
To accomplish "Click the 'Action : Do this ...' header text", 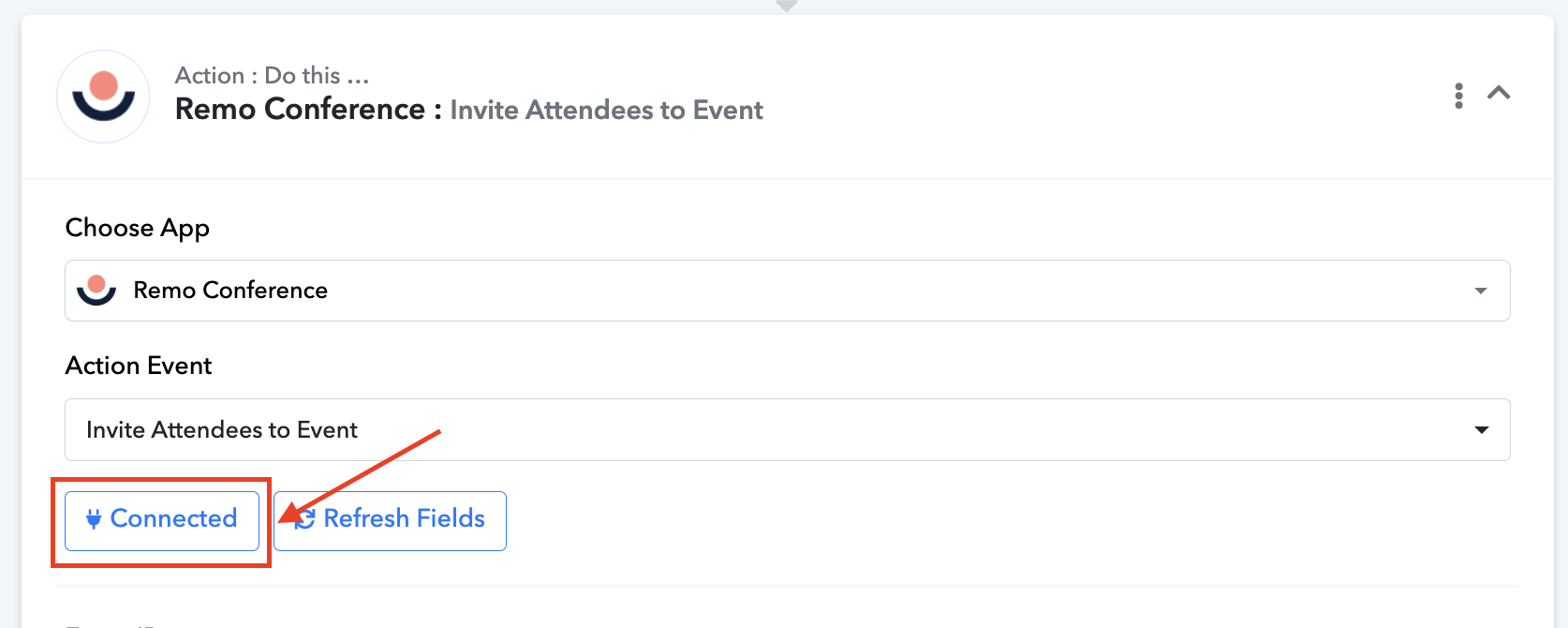I will pyautogui.click(x=272, y=75).
